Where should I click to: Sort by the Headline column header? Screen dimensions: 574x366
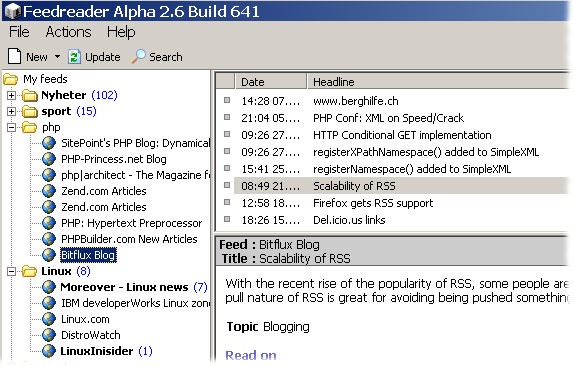point(439,82)
